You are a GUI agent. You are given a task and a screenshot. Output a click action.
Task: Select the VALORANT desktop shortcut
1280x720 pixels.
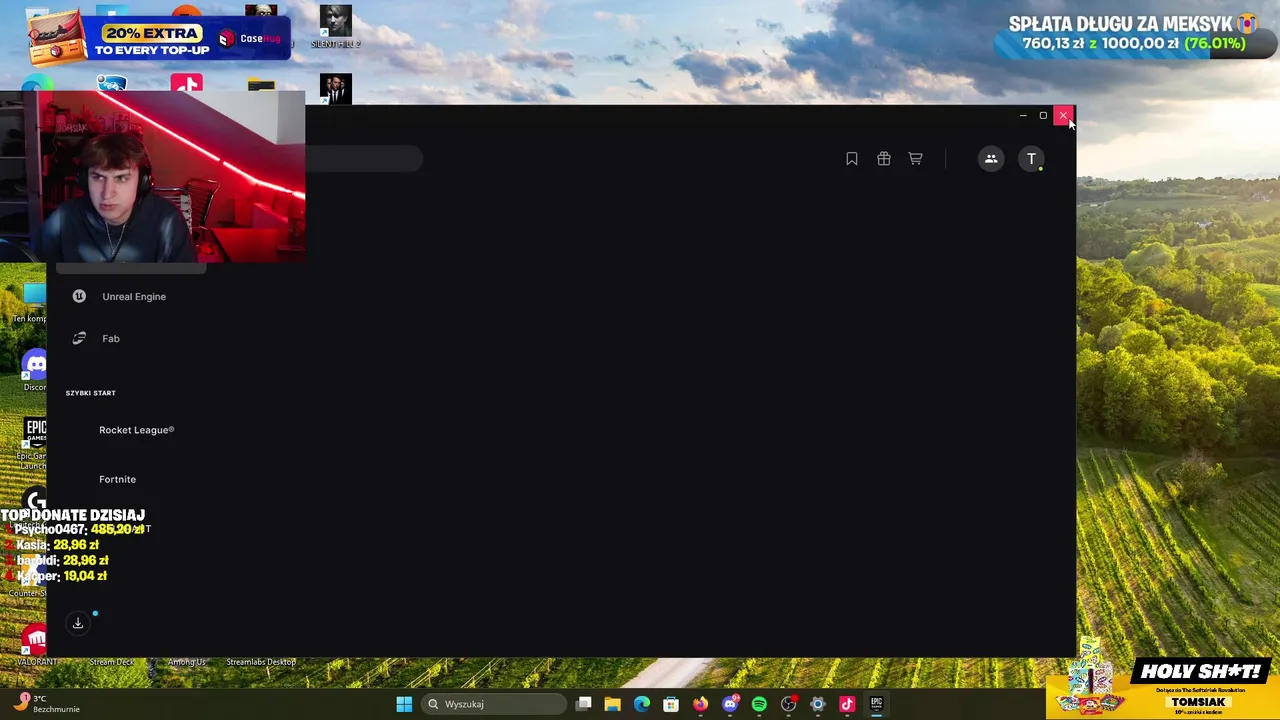pos(35,645)
